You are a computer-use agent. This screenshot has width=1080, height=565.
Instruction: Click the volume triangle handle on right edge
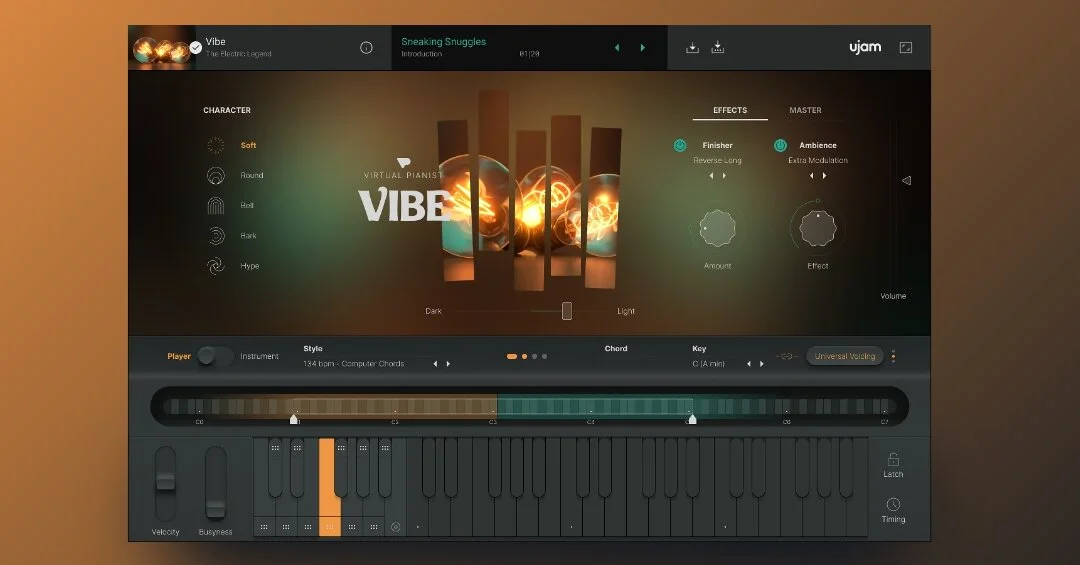click(906, 181)
